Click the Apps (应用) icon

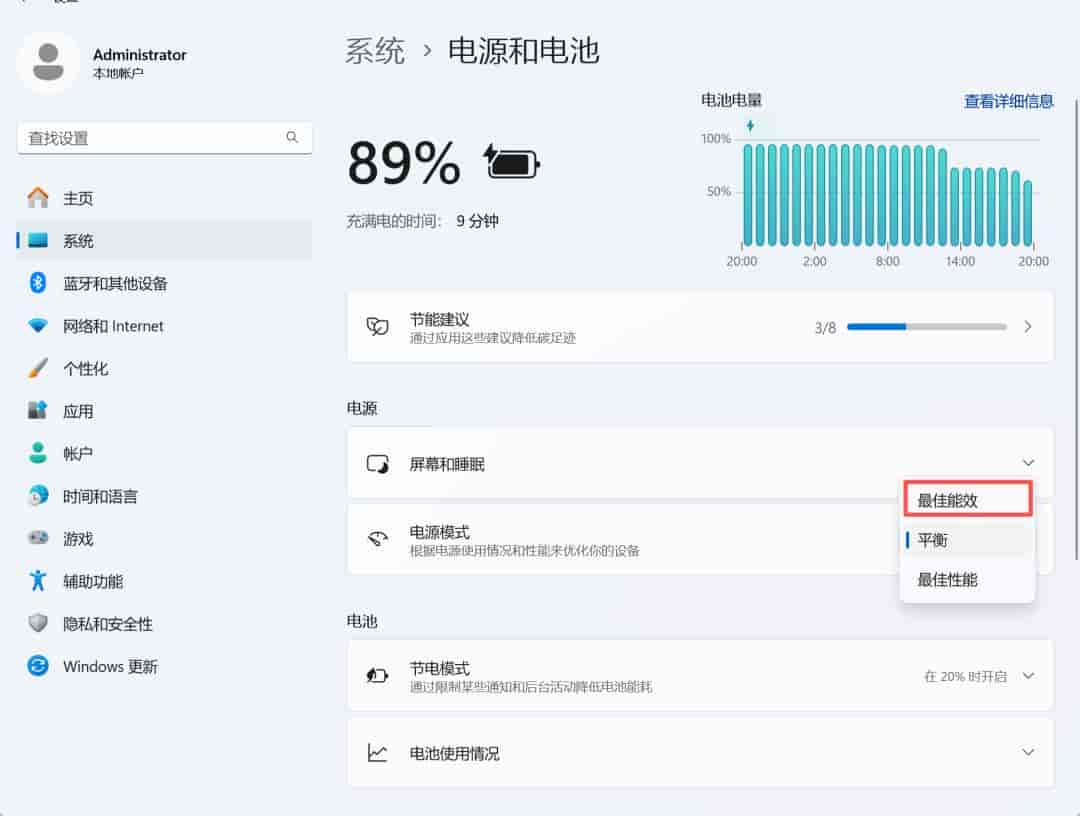click(38, 410)
